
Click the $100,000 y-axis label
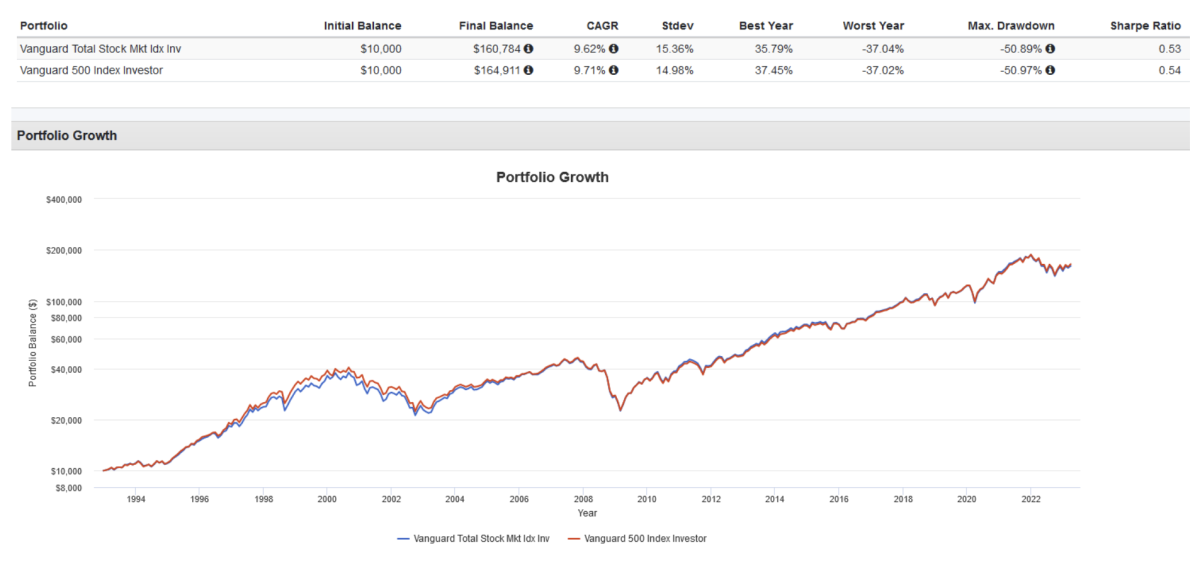63,302
